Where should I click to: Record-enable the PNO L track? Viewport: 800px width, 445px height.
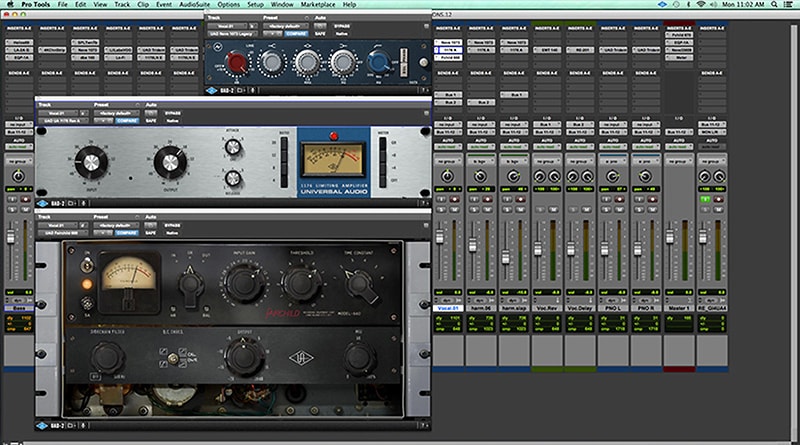click(619, 200)
